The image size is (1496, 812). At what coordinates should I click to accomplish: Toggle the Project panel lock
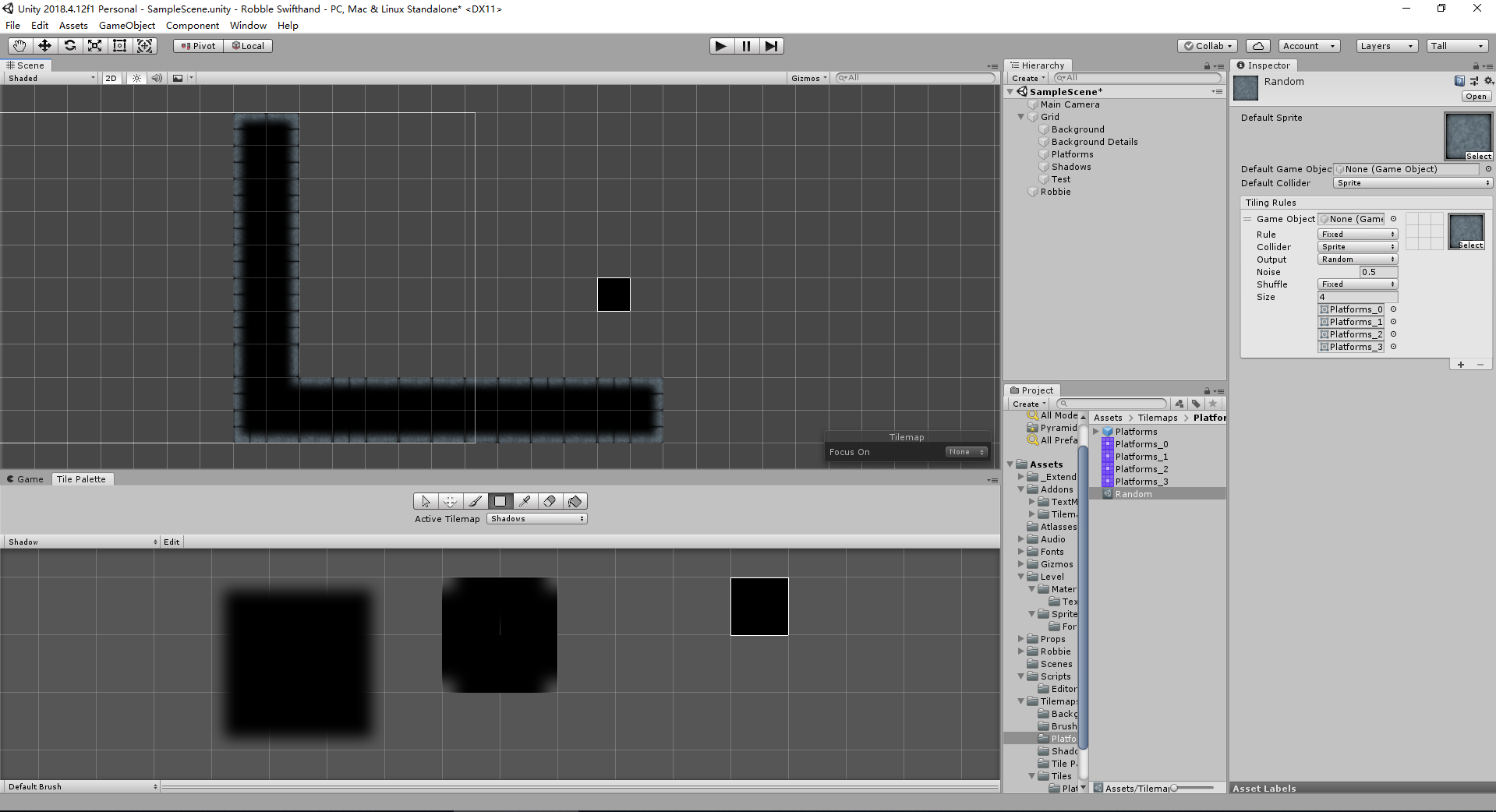pos(1207,391)
